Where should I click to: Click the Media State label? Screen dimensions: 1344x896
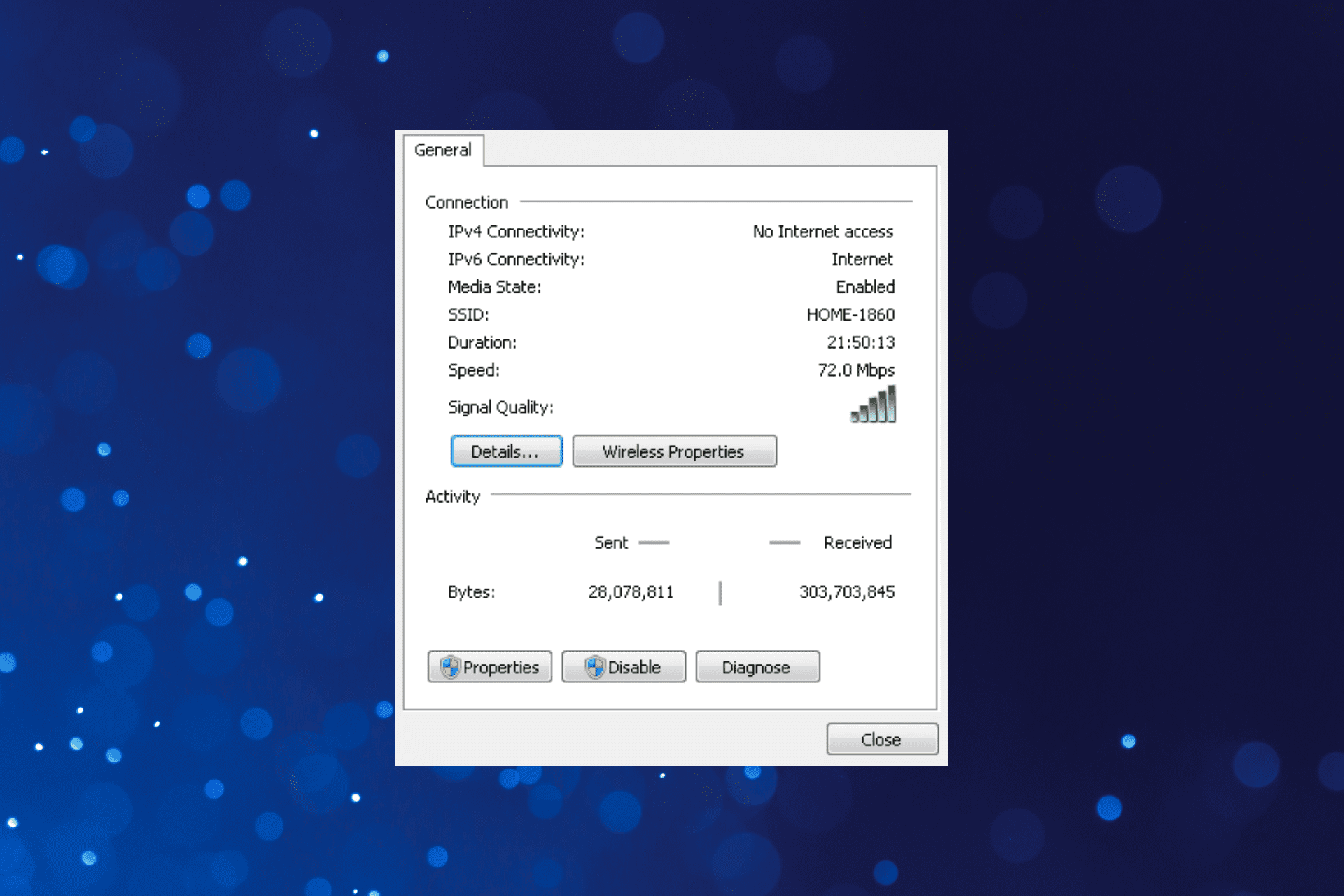pos(495,287)
